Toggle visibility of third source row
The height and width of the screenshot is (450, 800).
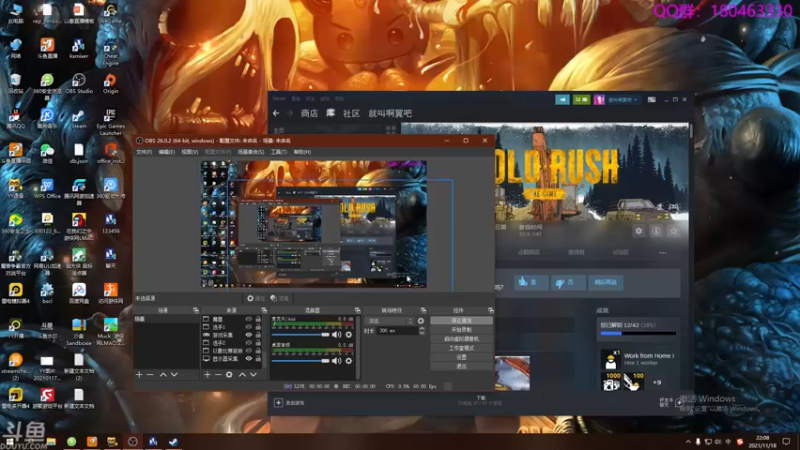(x=248, y=335)
